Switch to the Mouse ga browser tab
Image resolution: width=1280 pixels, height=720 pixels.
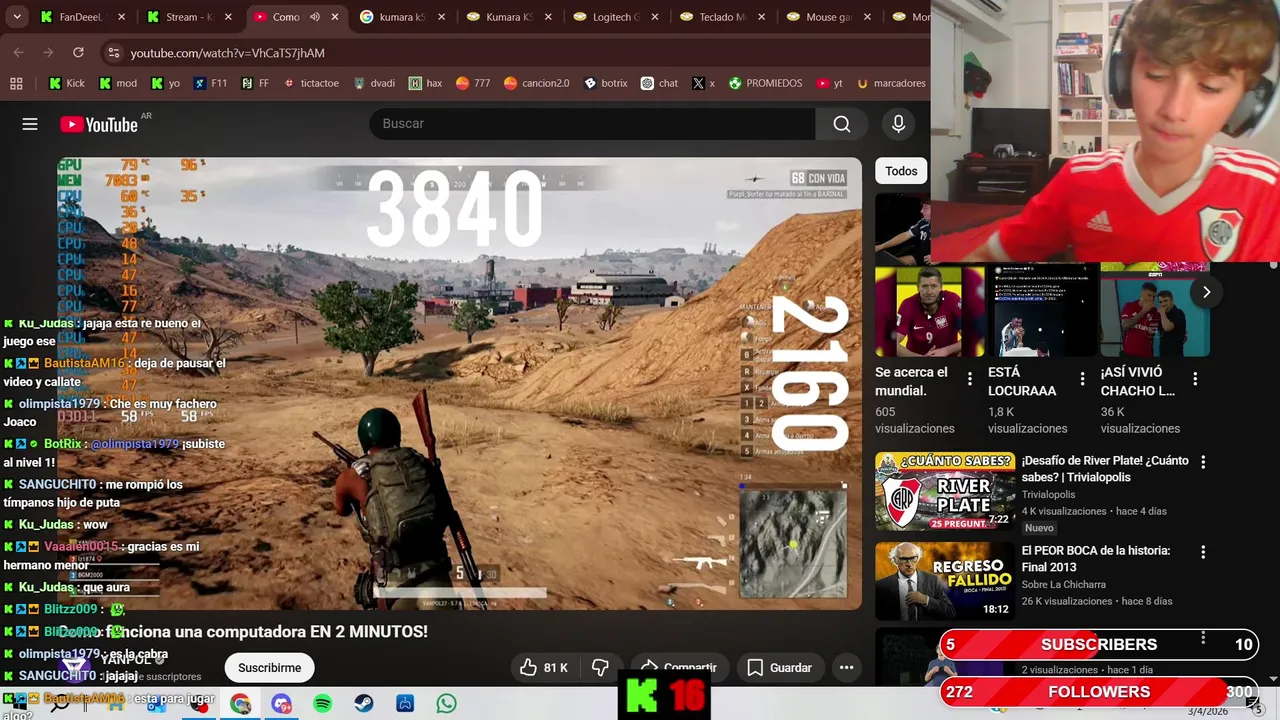pos(827,17)
